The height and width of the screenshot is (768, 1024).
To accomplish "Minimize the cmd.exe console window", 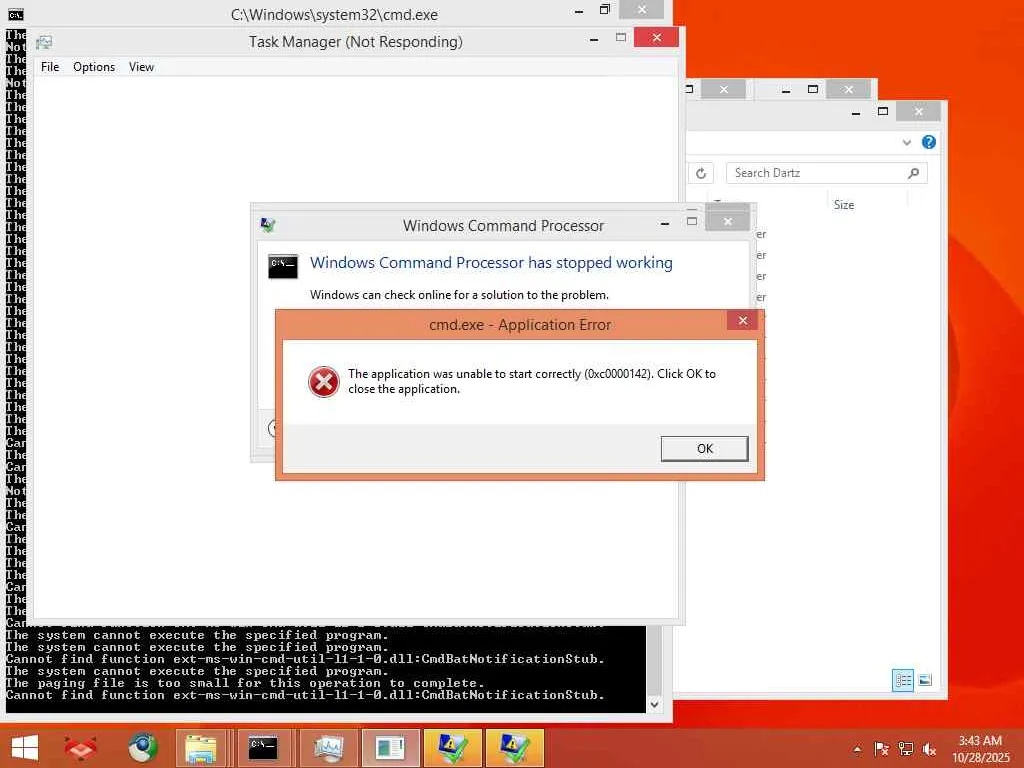I will click(x=579, y=10).
